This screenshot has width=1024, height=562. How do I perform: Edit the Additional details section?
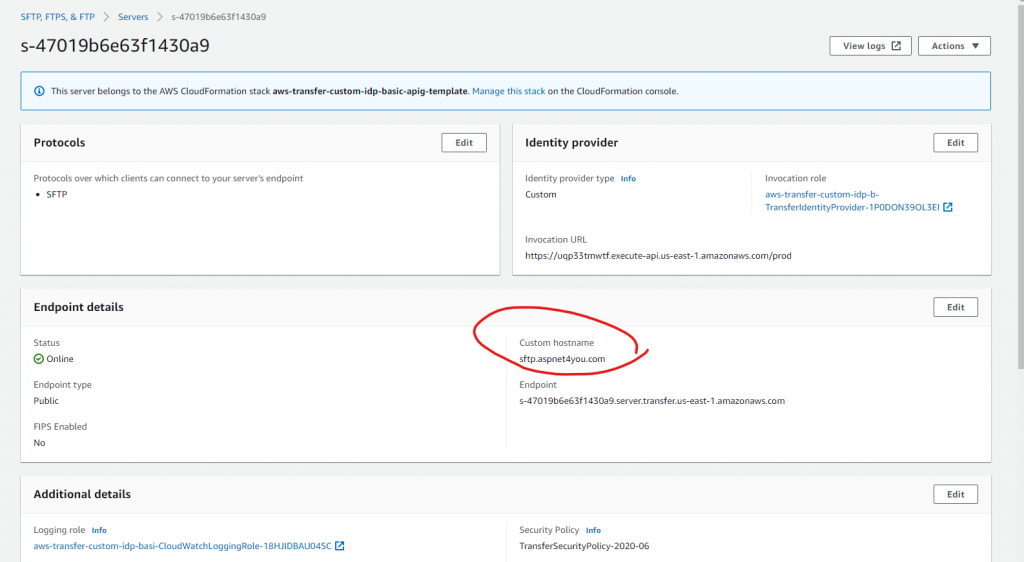955,494
